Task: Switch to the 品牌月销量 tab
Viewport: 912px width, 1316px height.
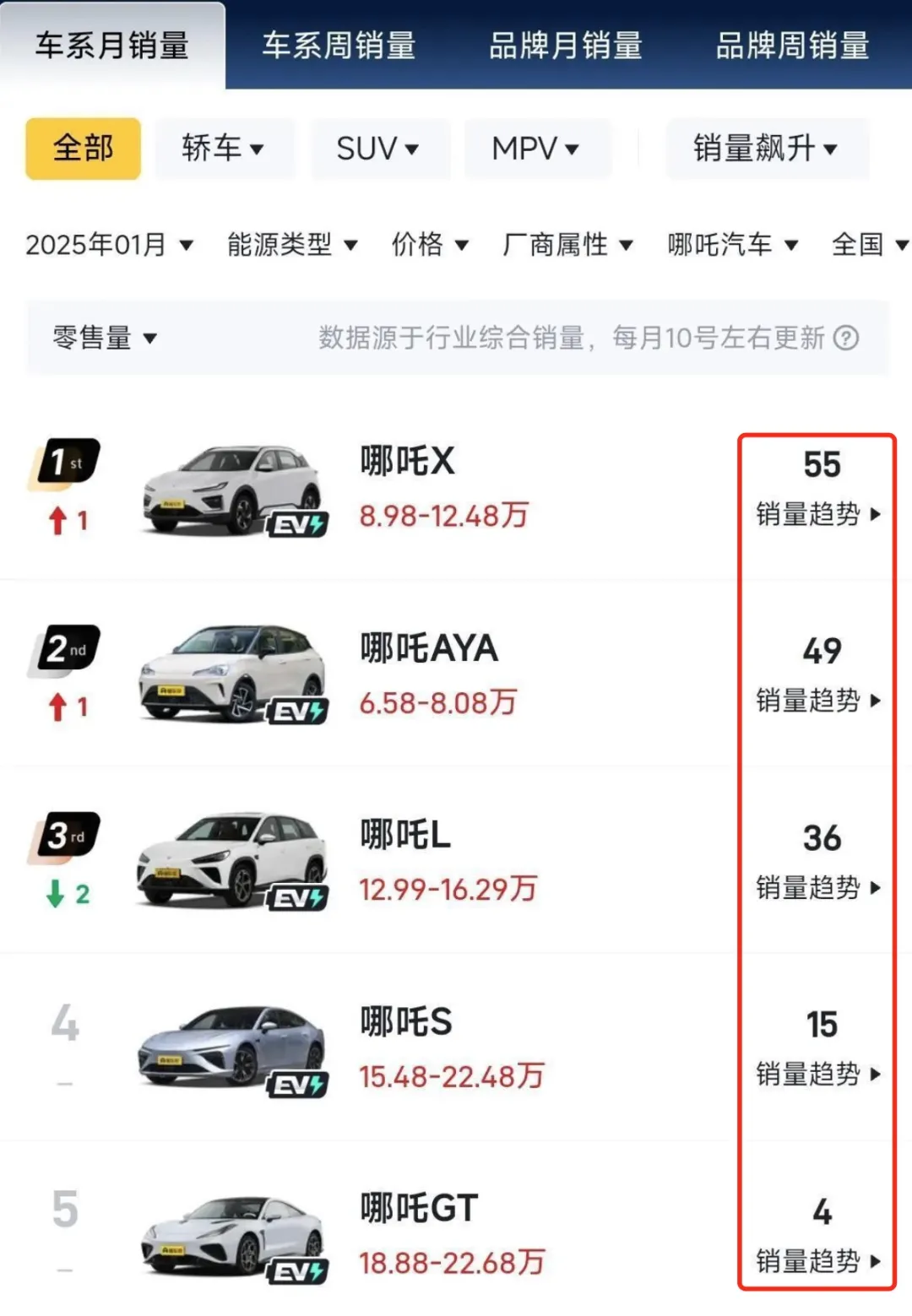Action: coord(565,46)
